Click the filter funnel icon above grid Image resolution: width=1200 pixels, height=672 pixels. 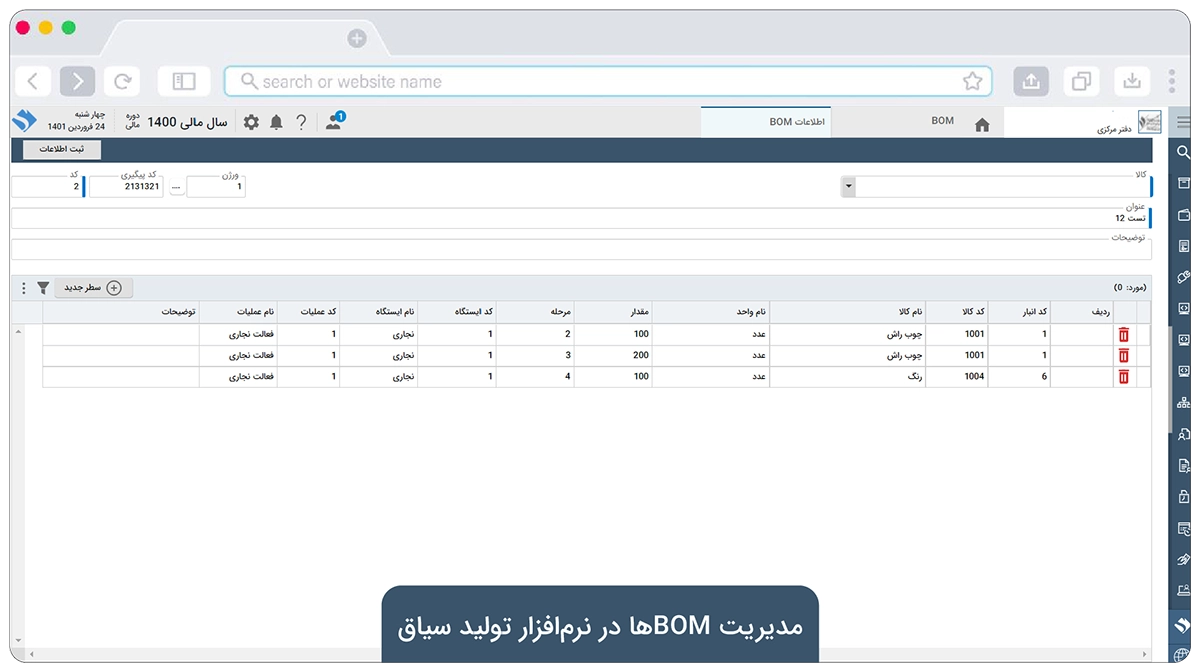click(43, 288)
